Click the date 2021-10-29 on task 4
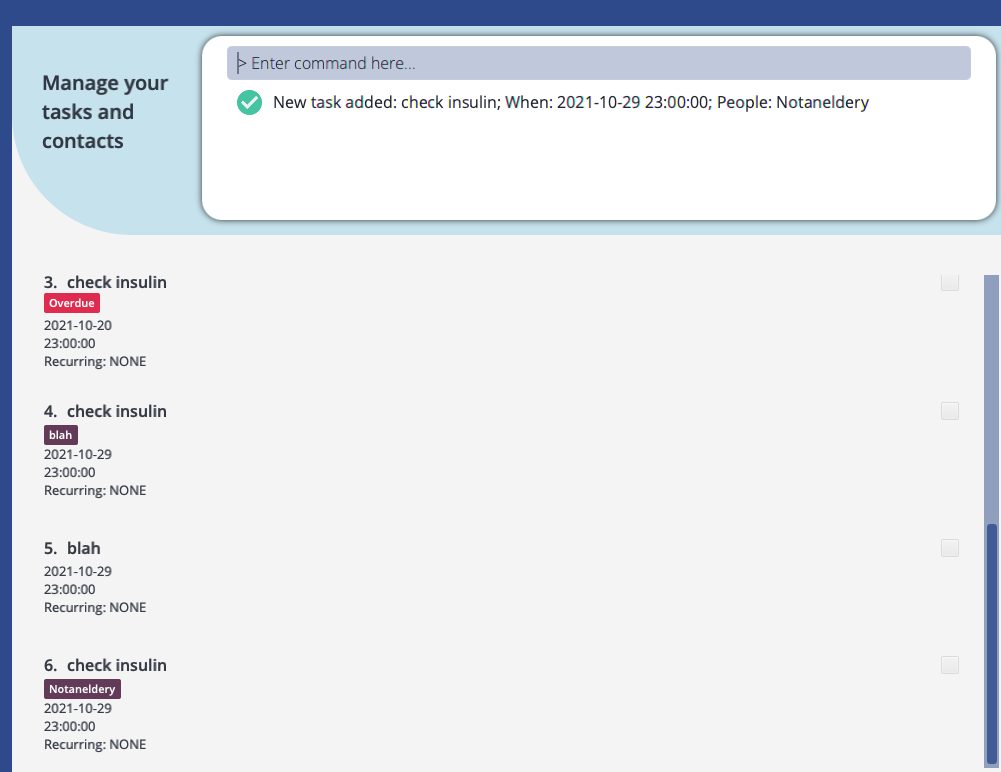Image resolution: width=1001 pixels, height=772 pixels. (x=78, y=454)
